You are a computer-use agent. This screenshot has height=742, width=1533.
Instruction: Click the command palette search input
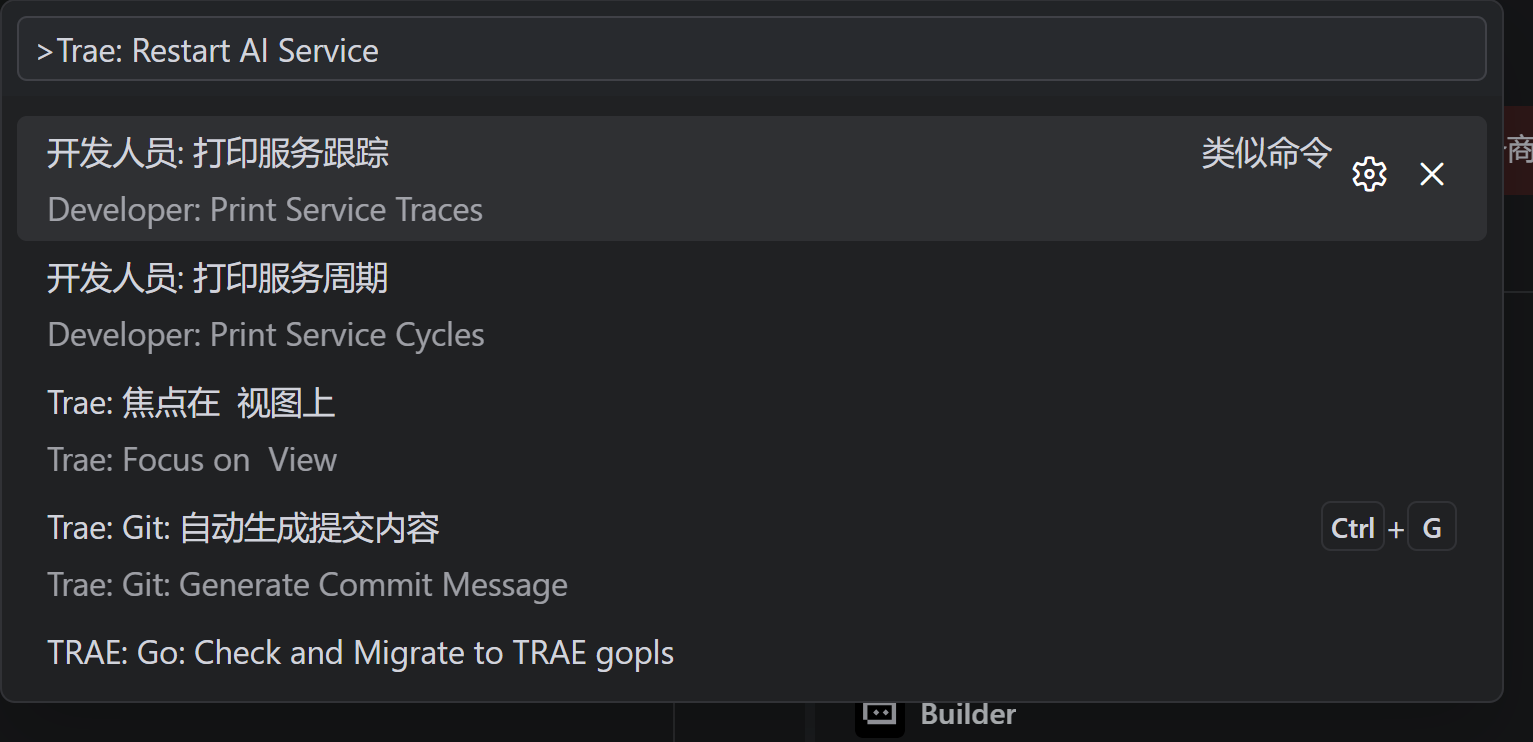pyautogui.click(x=750, y=50)
